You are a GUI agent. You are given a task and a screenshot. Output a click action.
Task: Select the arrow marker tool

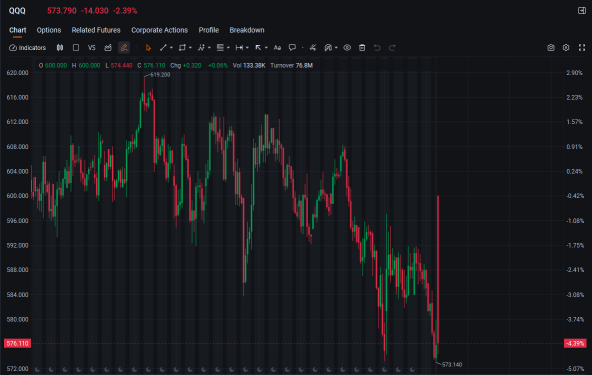258,48
